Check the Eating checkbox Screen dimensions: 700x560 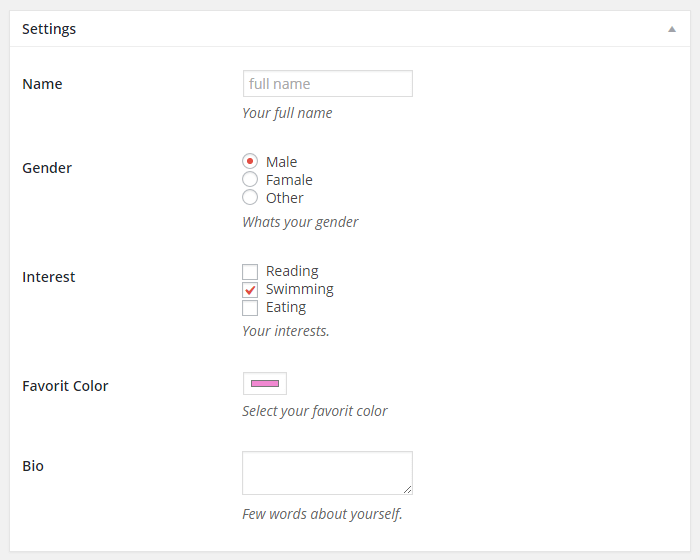click(x=250, y=308)
